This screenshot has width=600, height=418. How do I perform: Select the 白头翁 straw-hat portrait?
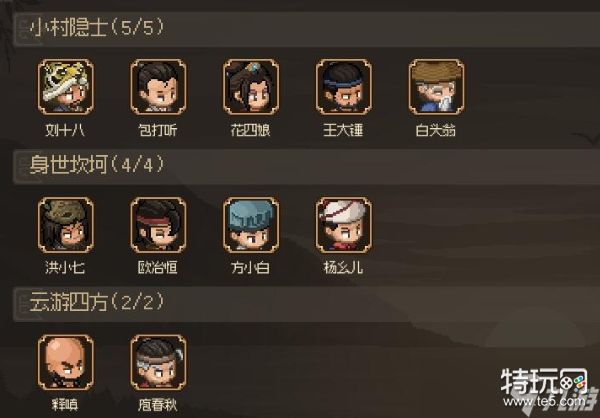[436, 87]
